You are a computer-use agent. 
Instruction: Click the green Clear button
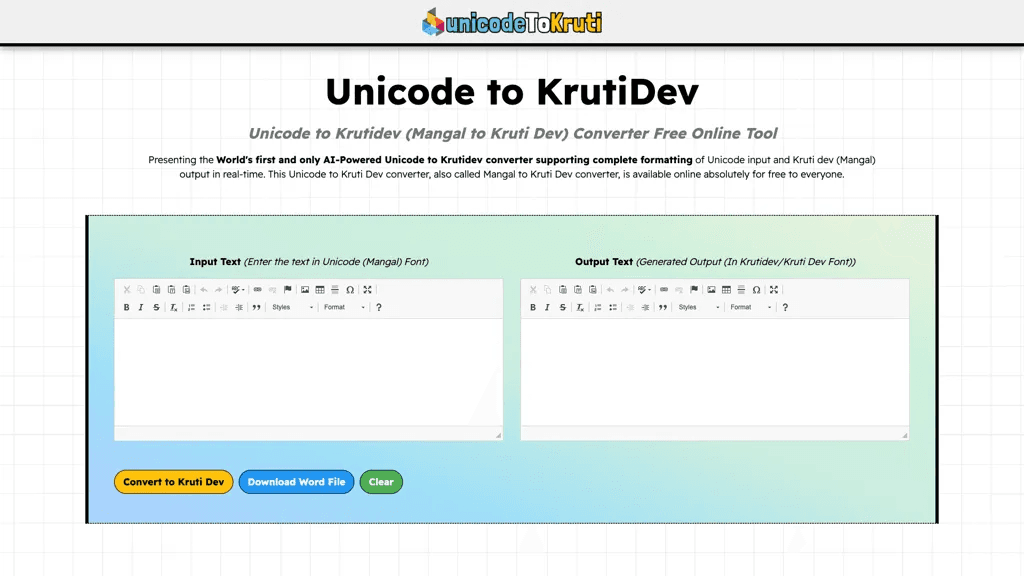coord(381,482)
